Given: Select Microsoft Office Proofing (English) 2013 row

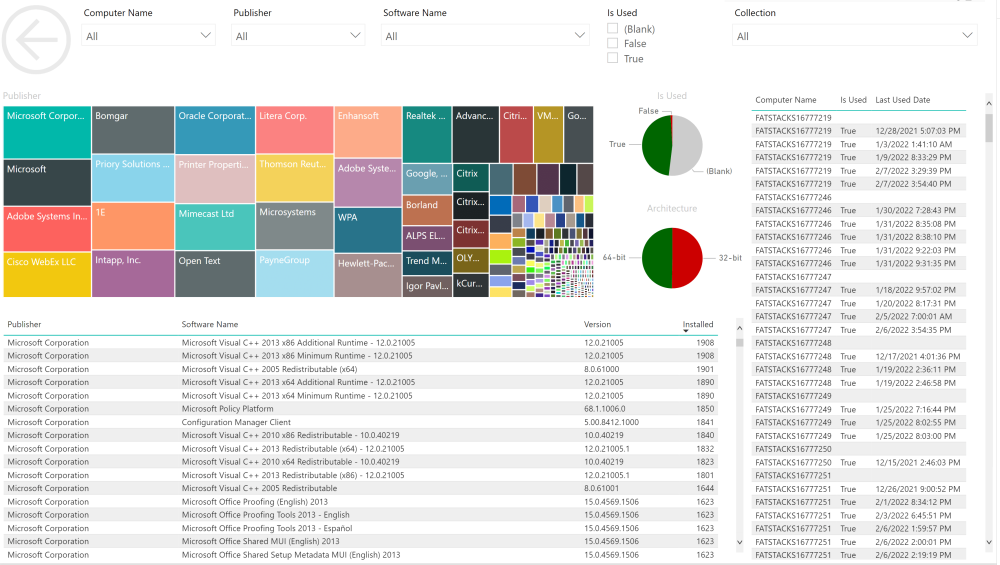Looking at the screenshot, I should pyautogui.click(x=361, y=502).
